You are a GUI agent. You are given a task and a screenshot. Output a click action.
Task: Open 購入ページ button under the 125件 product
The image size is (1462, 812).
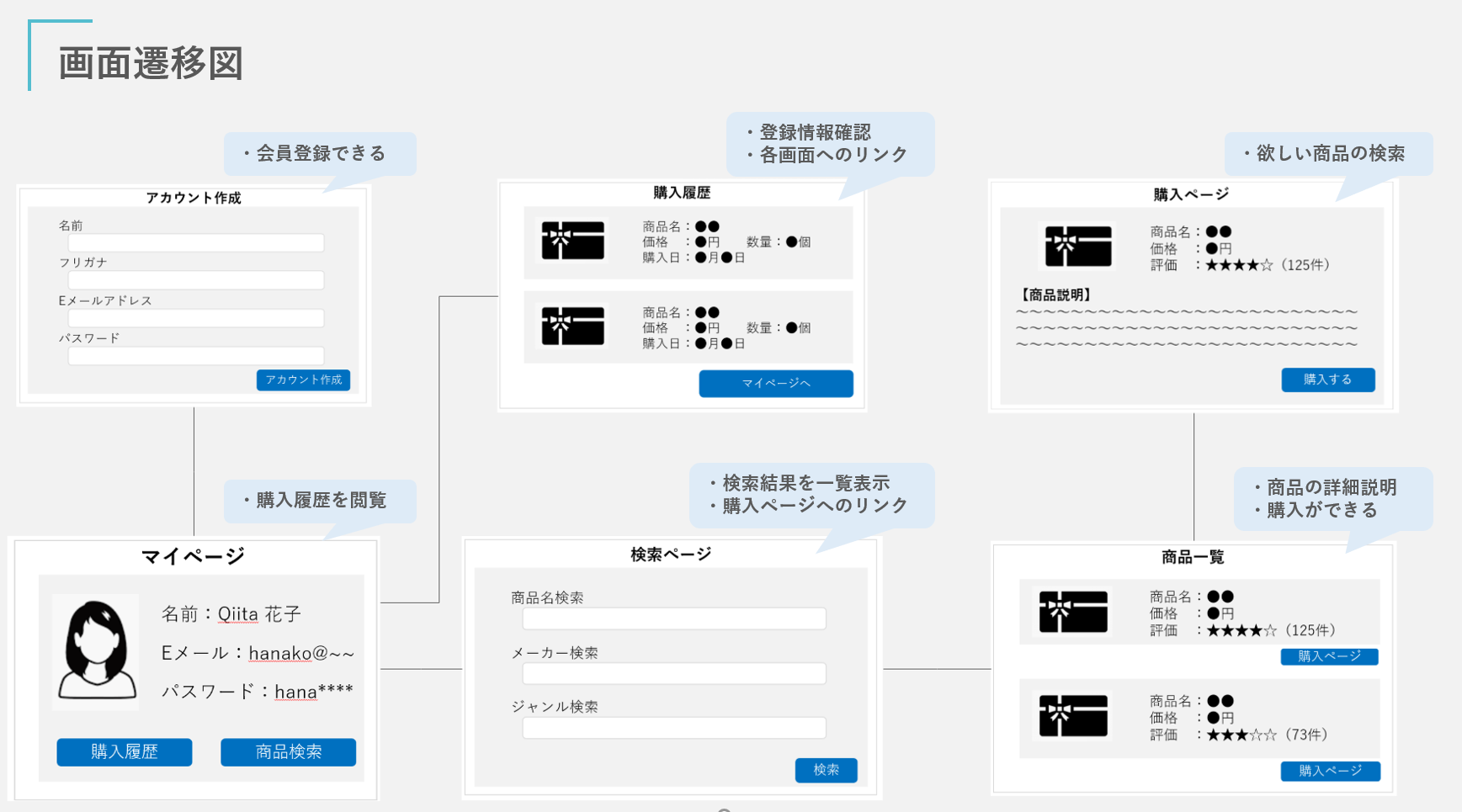[1330, 656]
